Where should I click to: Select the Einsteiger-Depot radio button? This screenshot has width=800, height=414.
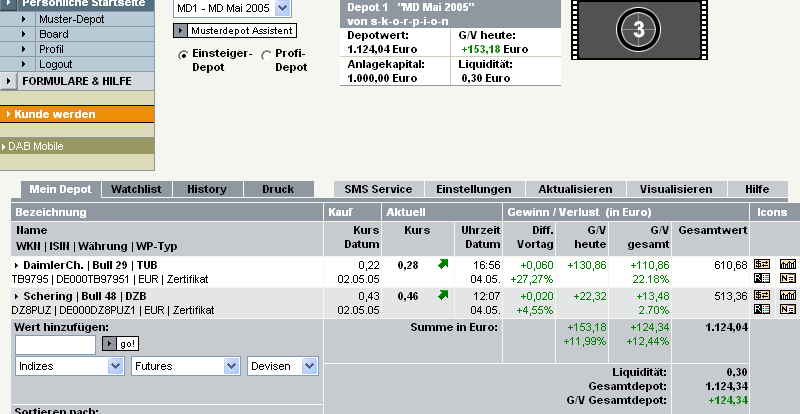183,55
